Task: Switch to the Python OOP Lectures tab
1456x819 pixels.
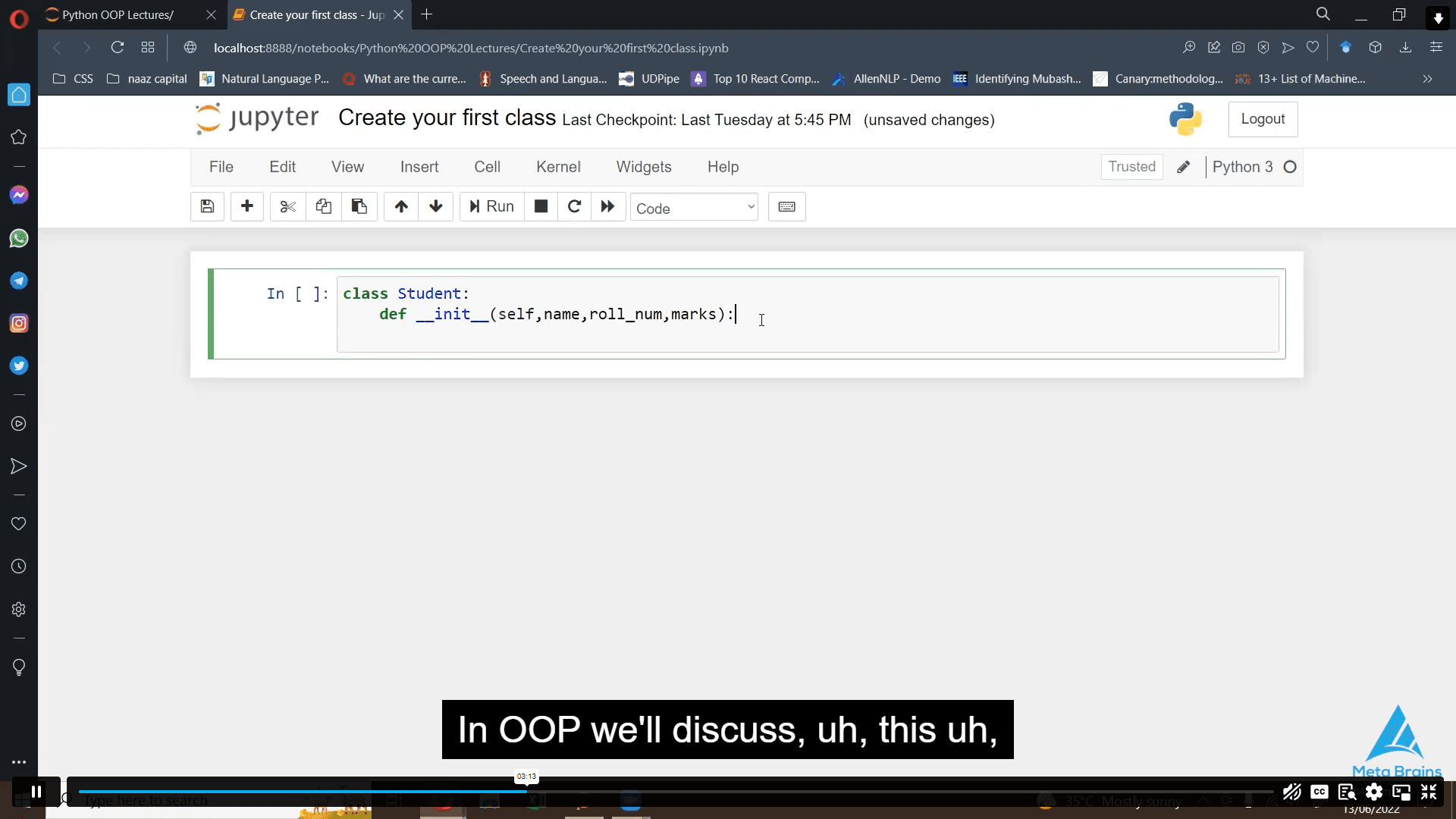Action: pyautogui.click(x=118, y=14)
